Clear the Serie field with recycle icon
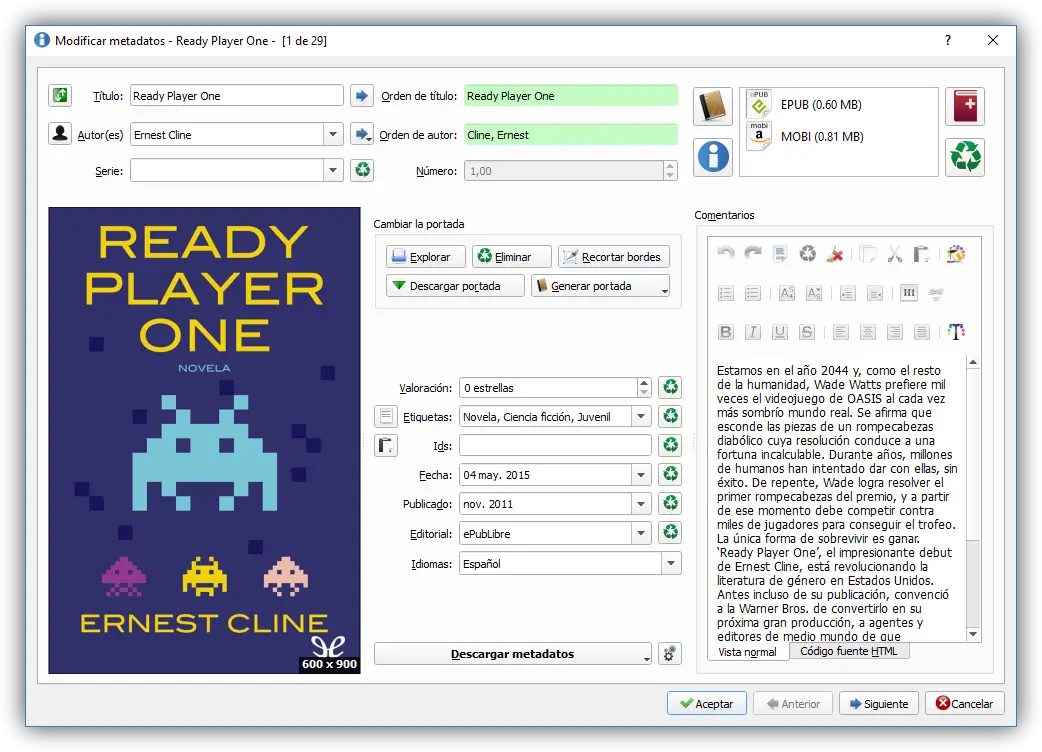This screenshot has height=752, width=1042. (x=362, y=170)
